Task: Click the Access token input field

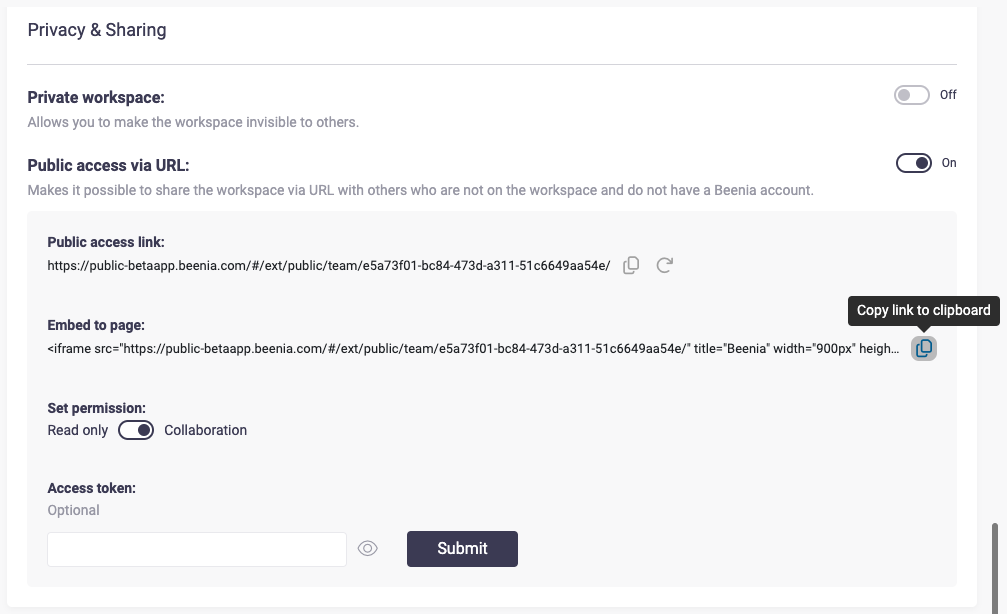Action: coord(197,549)
